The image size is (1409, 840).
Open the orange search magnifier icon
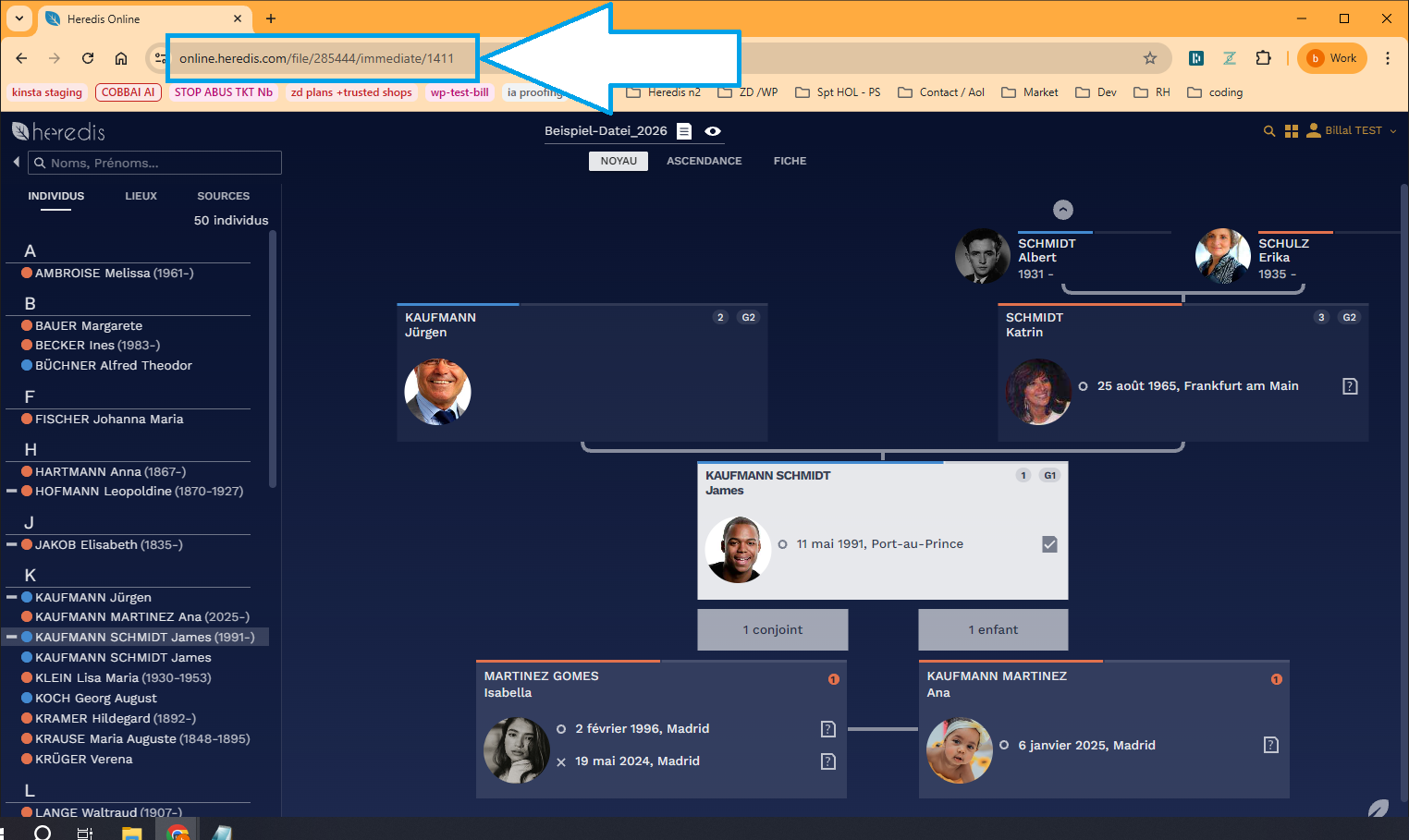tap(1269, 131)
